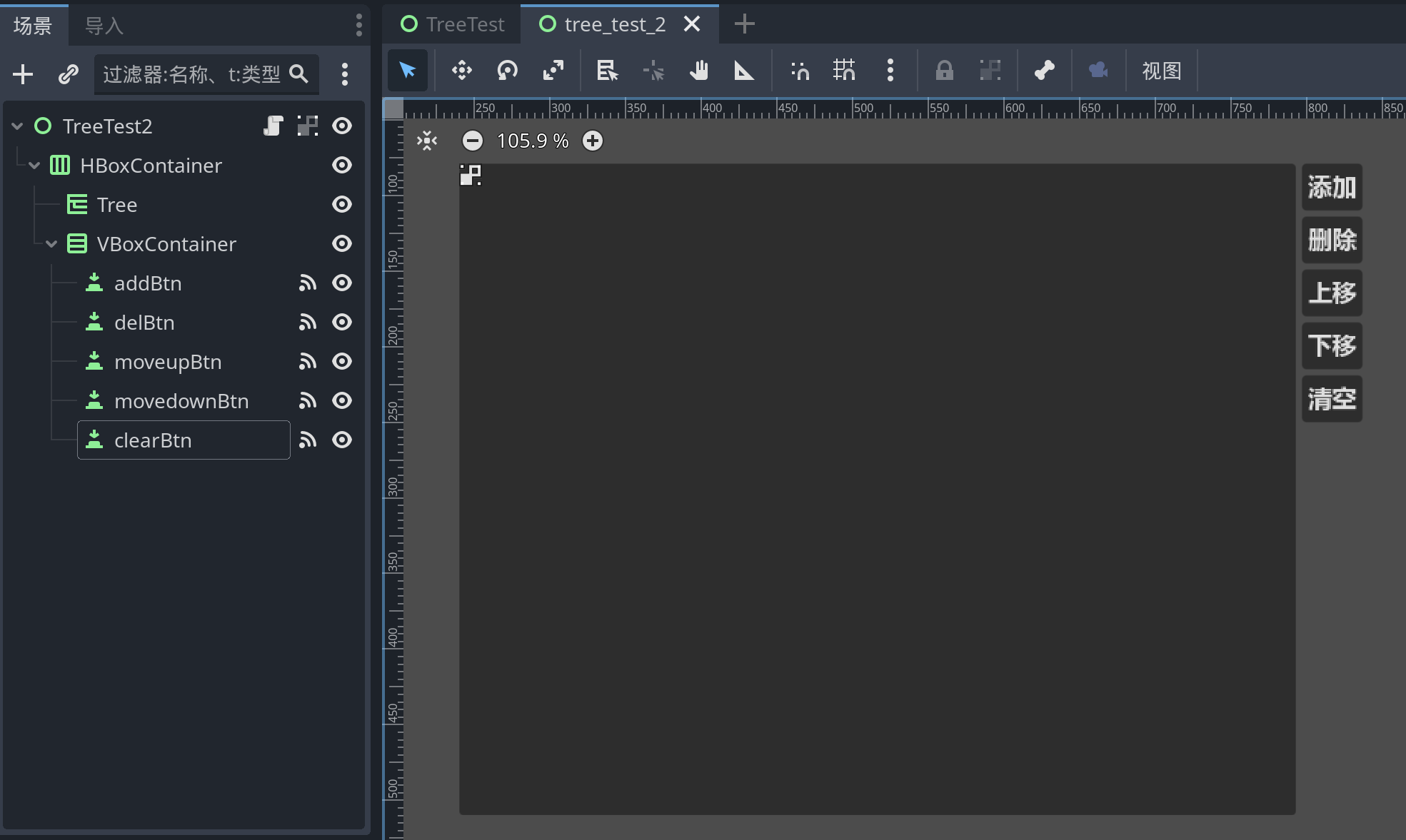Viewport: 1406px width, 840px height.
Task: Show signals connected to addBtn
Action: click(x=308, y=283)
